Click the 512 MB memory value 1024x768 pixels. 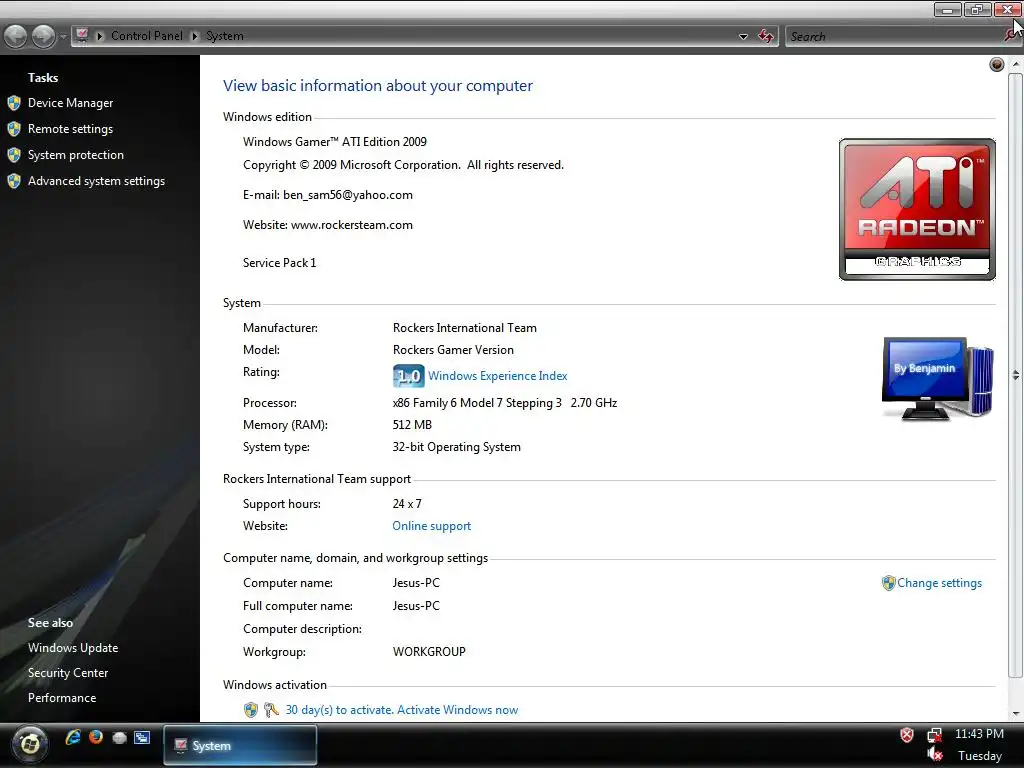coord(412,425)
